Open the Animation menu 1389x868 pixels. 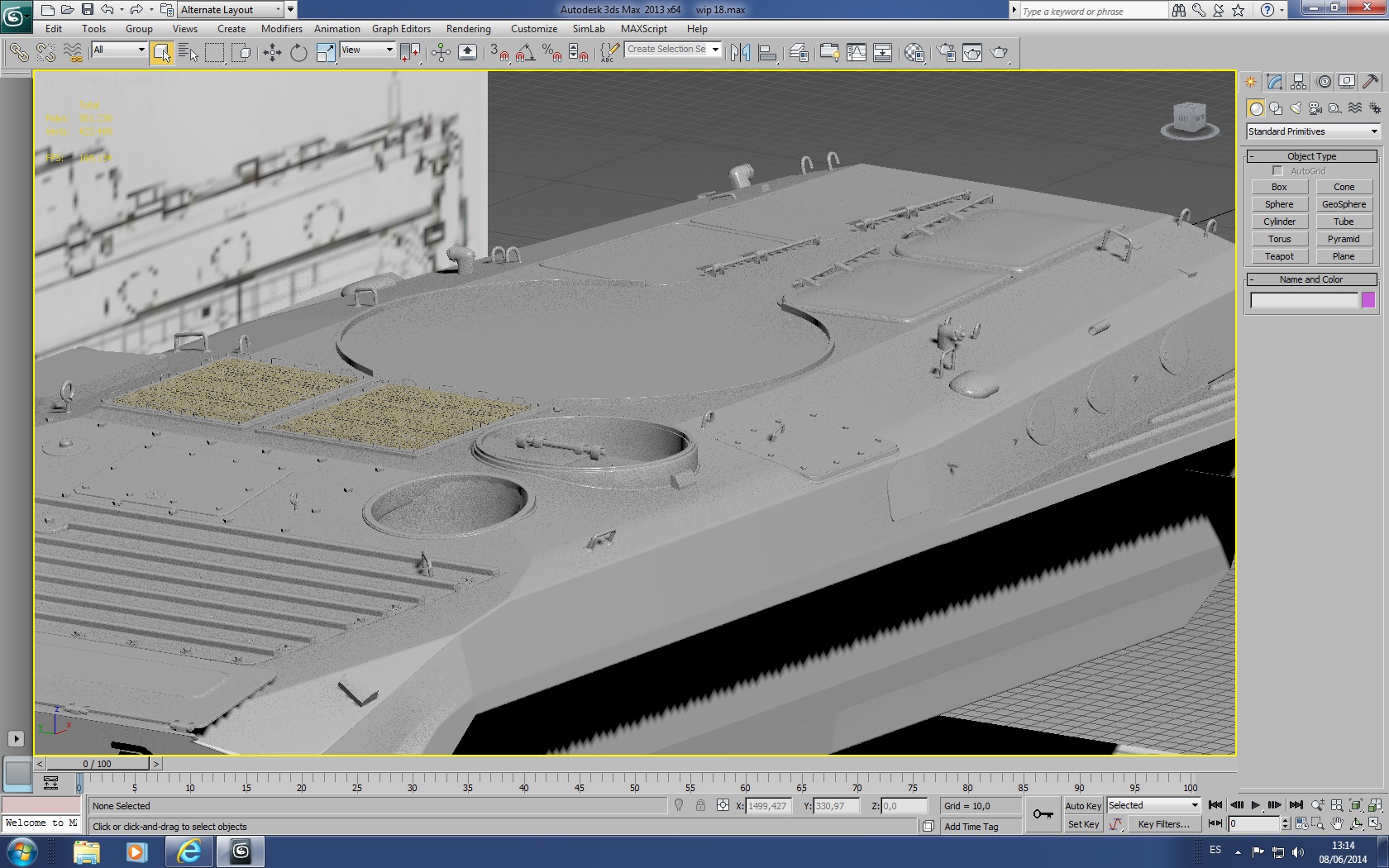coord(337,29)
